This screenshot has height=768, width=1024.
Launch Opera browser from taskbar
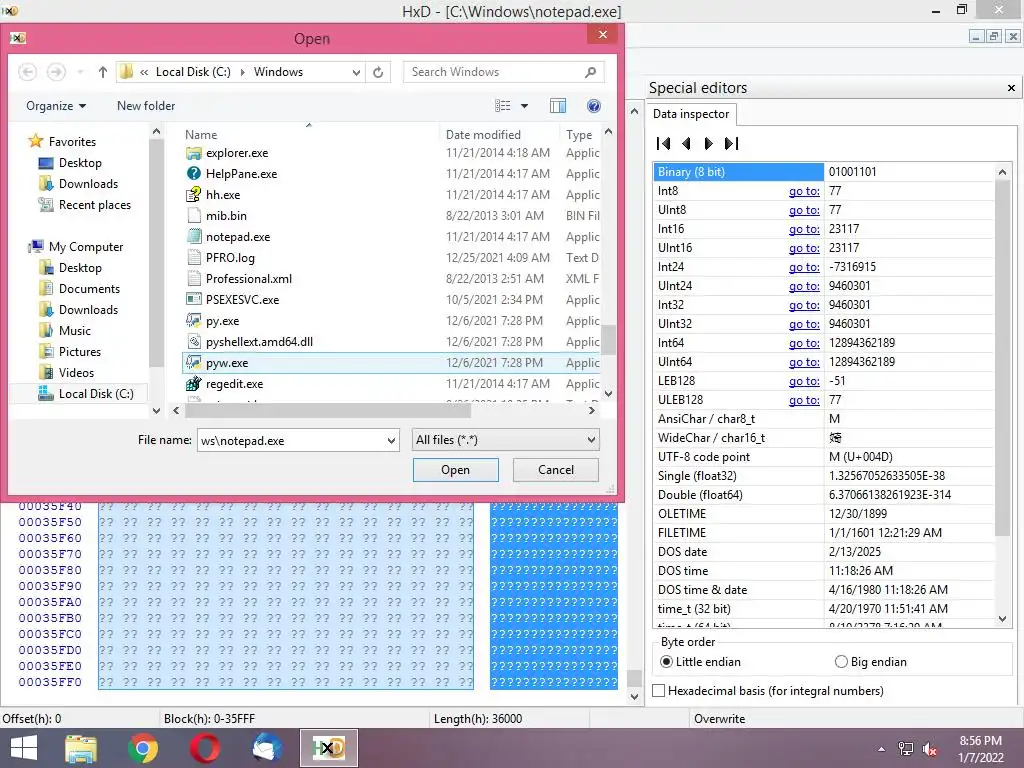point(204,748)
